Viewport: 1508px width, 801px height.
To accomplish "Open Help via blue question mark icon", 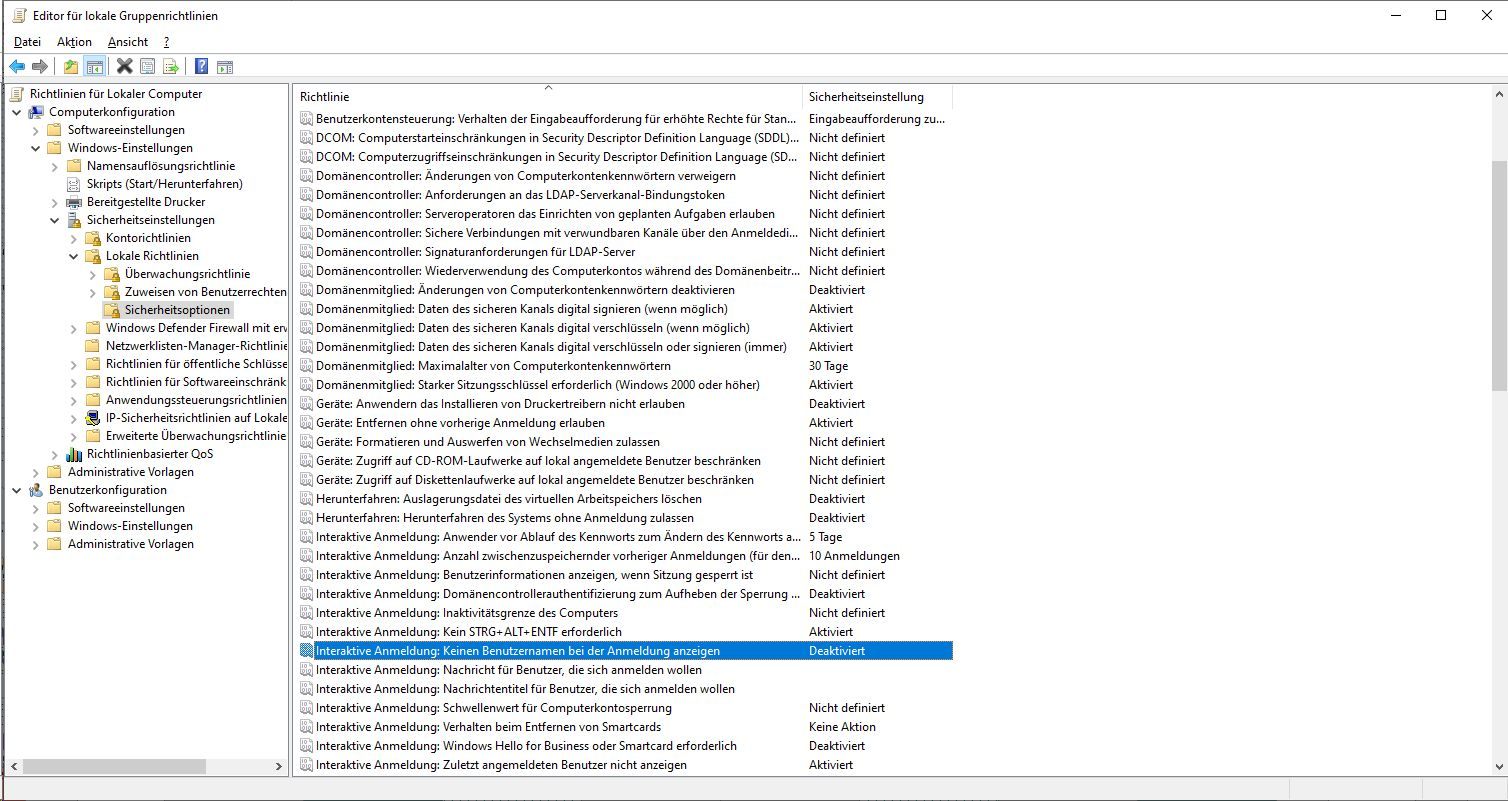I will [x=202, y=66].
